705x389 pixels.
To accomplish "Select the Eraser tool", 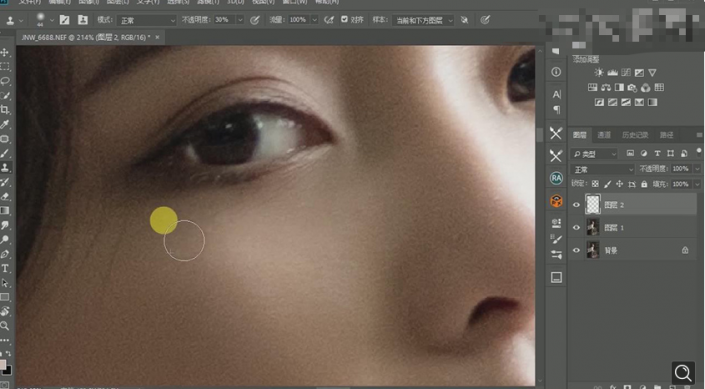I will coord(5,196).
